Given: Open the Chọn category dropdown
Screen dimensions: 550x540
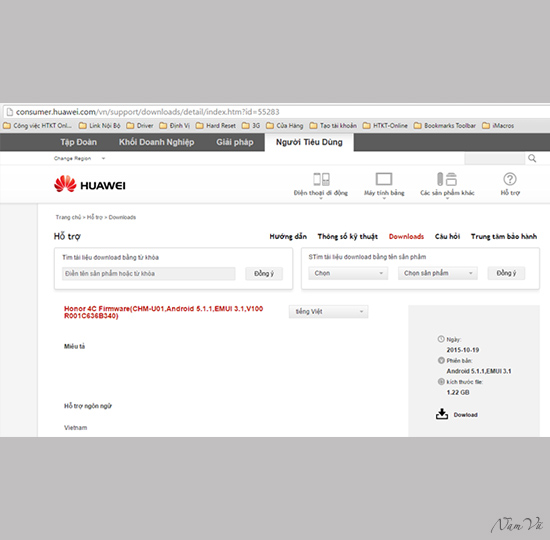Looking at the screenshot, I should [x=348, y=273].
